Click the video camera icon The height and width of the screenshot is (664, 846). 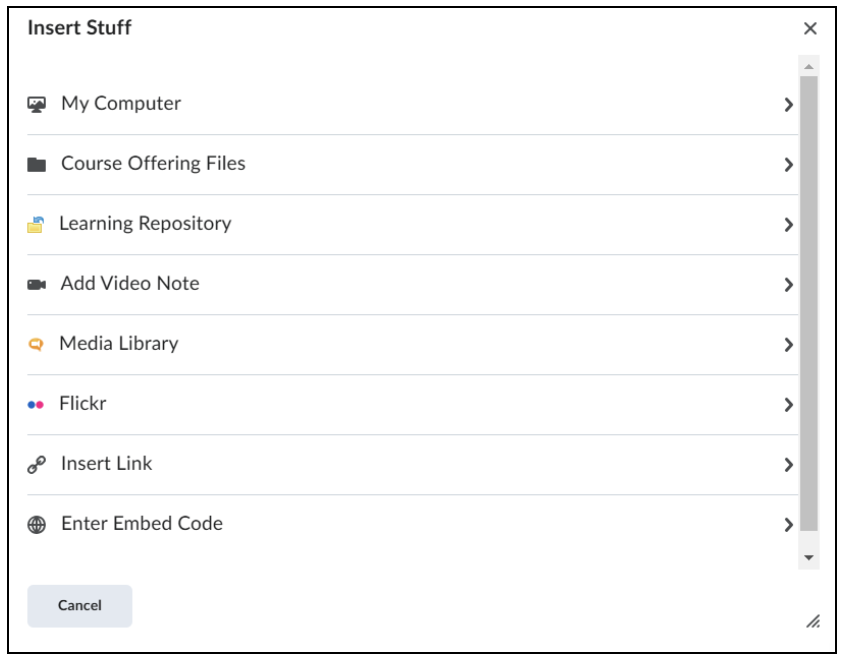37,284
